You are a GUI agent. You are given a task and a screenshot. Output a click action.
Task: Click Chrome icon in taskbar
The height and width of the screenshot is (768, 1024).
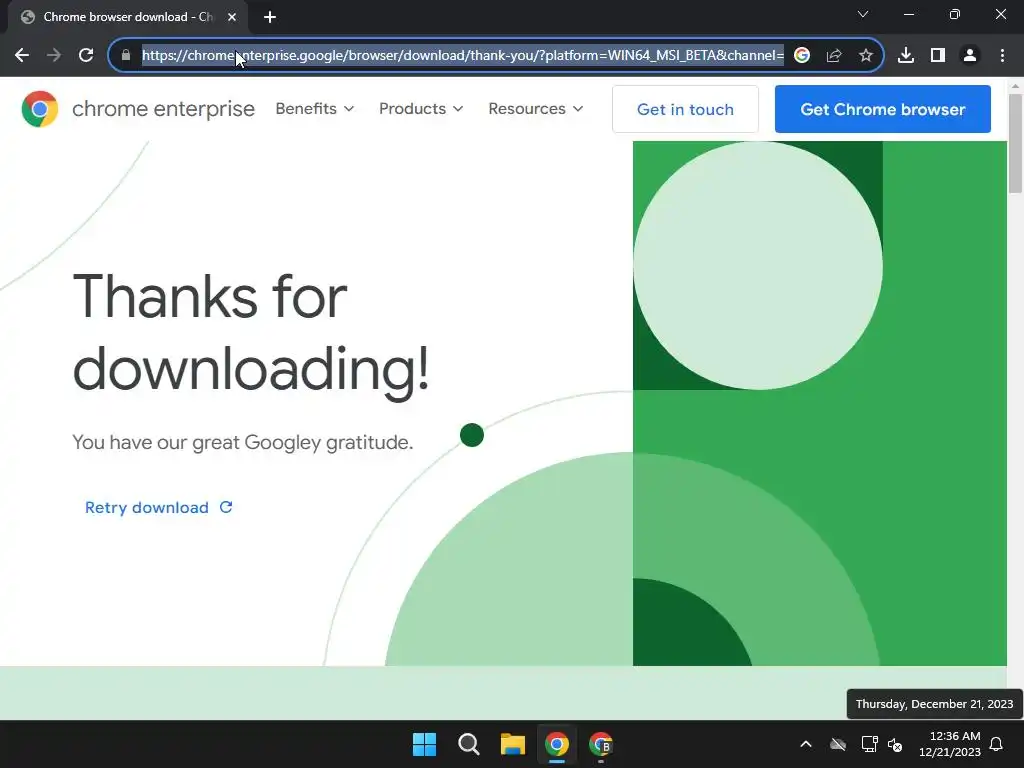click(x=557, y=744)
